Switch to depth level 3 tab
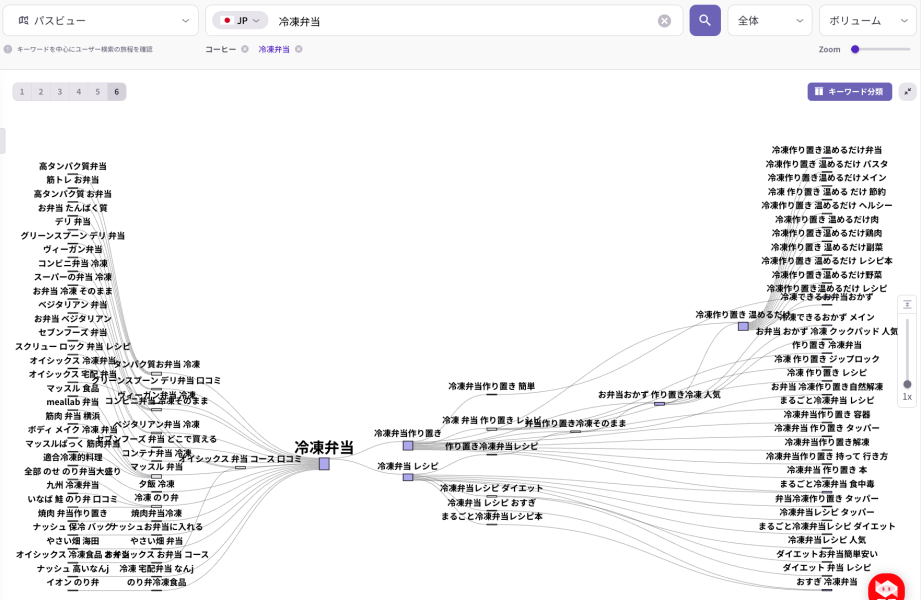The width and height of the screenshot is (921, 600). click(x=60, y=92)
